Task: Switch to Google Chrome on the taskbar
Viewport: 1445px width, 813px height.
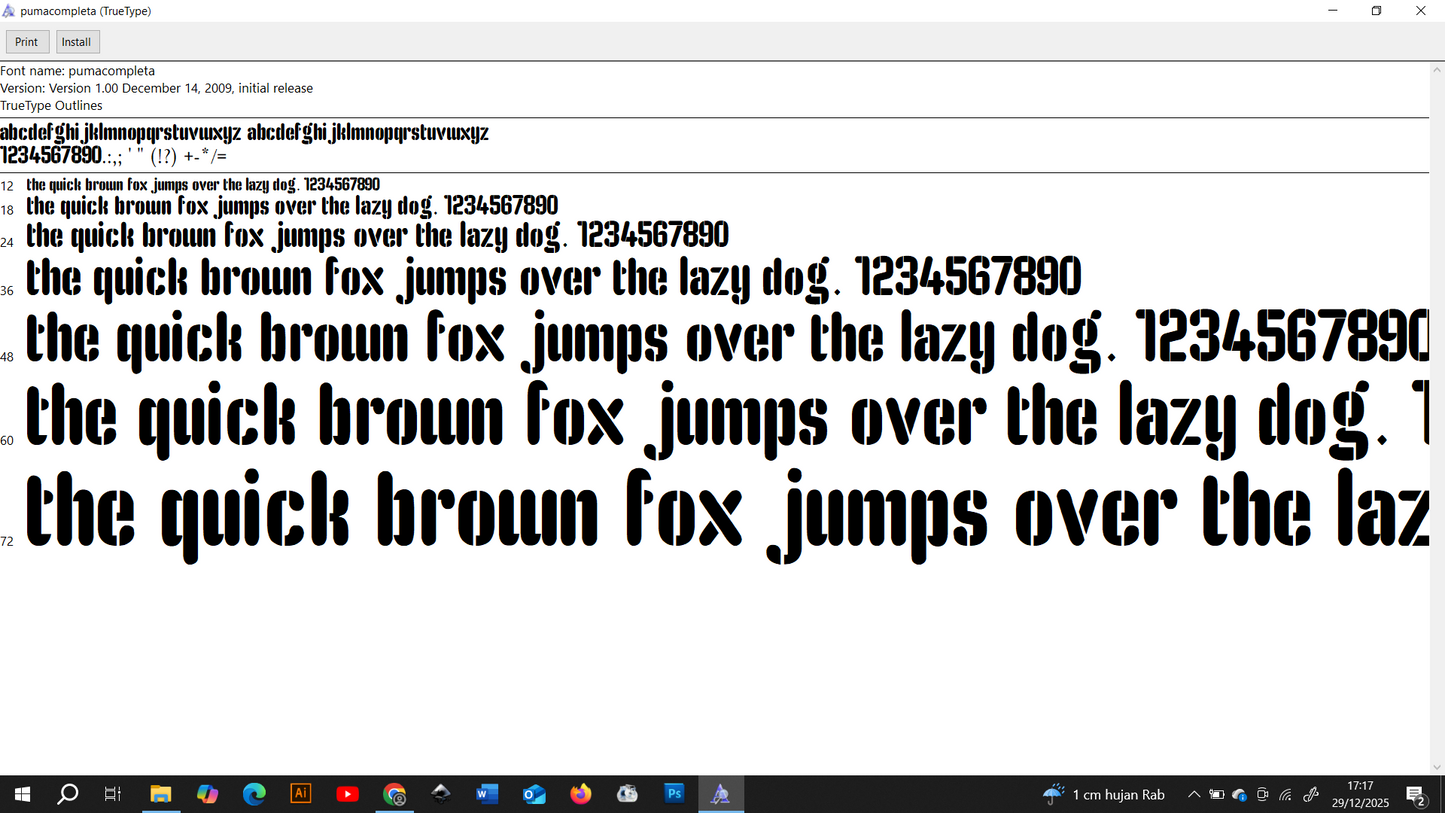Action: (395, 794)
